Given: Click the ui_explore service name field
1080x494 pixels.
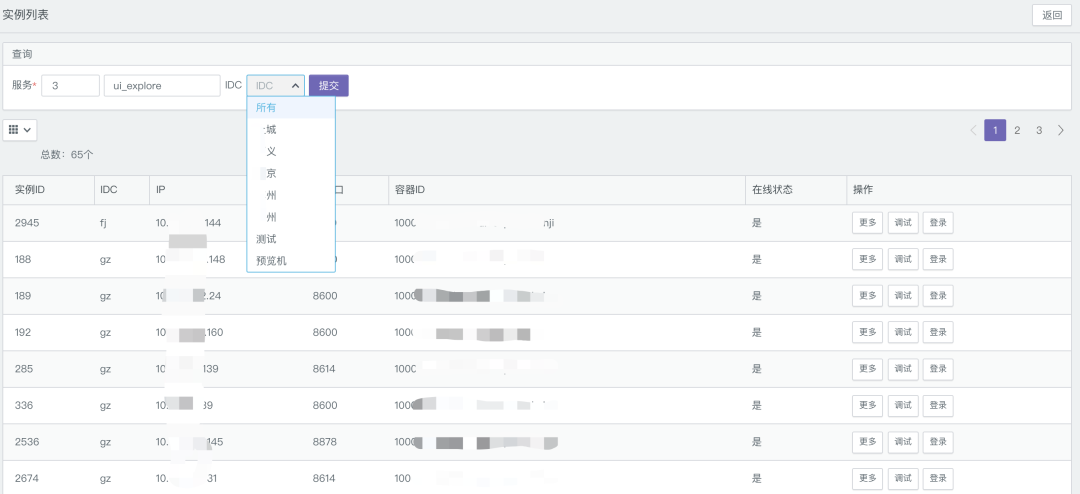Looking at the screenshot, I should tap(161, 86).
